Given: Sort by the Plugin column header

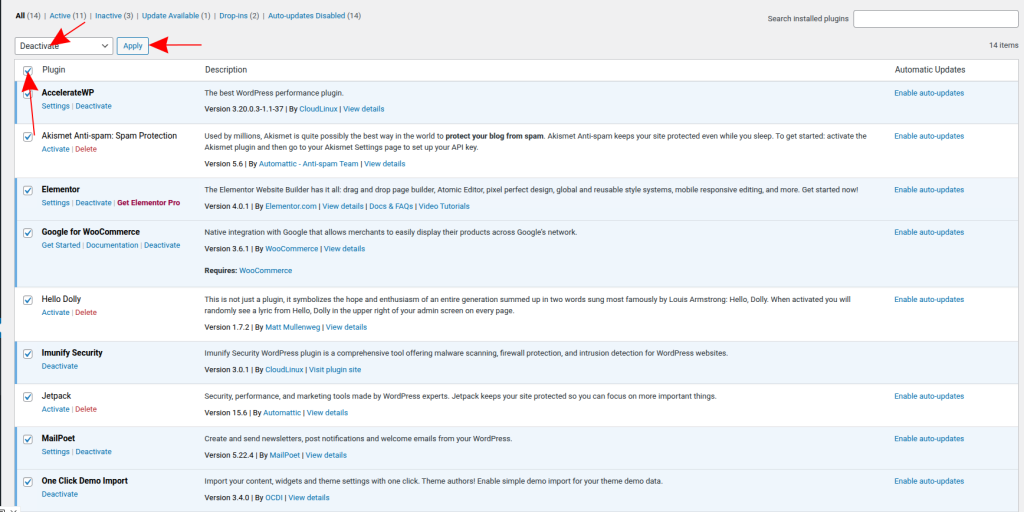Looking at the screenshot, I should [54, 70].
